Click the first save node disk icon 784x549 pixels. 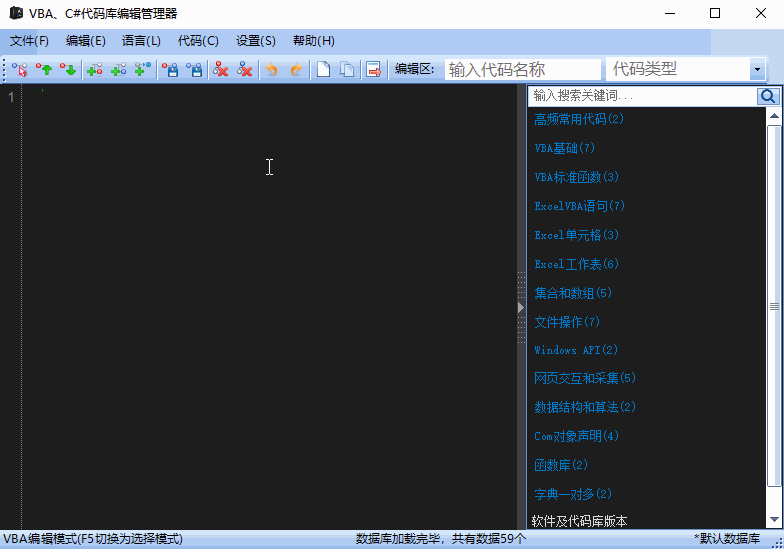point(171,69)
